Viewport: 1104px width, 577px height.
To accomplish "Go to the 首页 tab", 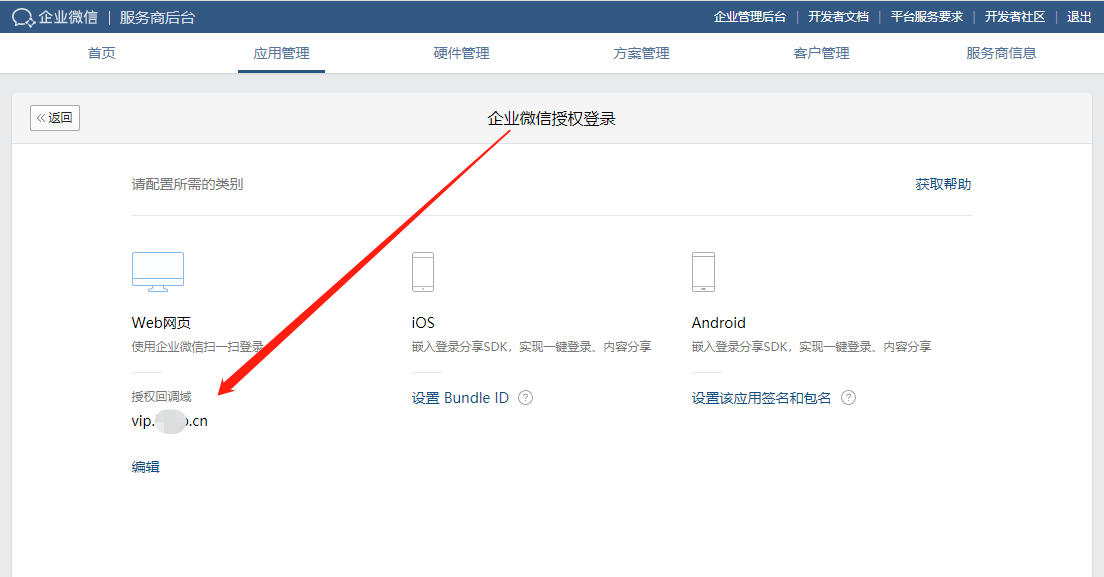I will click(x=101, y=53).
